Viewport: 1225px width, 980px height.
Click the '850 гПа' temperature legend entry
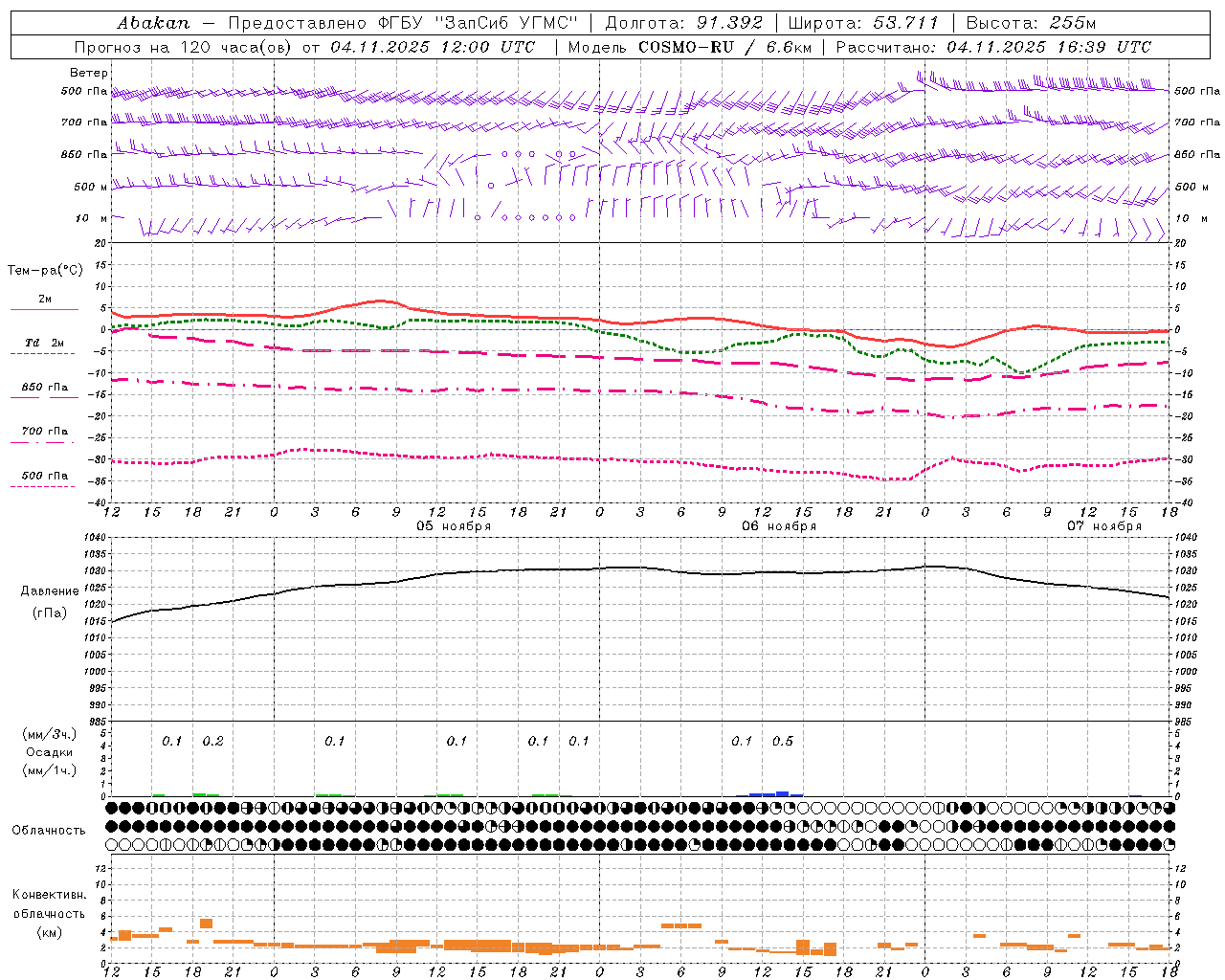44,388
